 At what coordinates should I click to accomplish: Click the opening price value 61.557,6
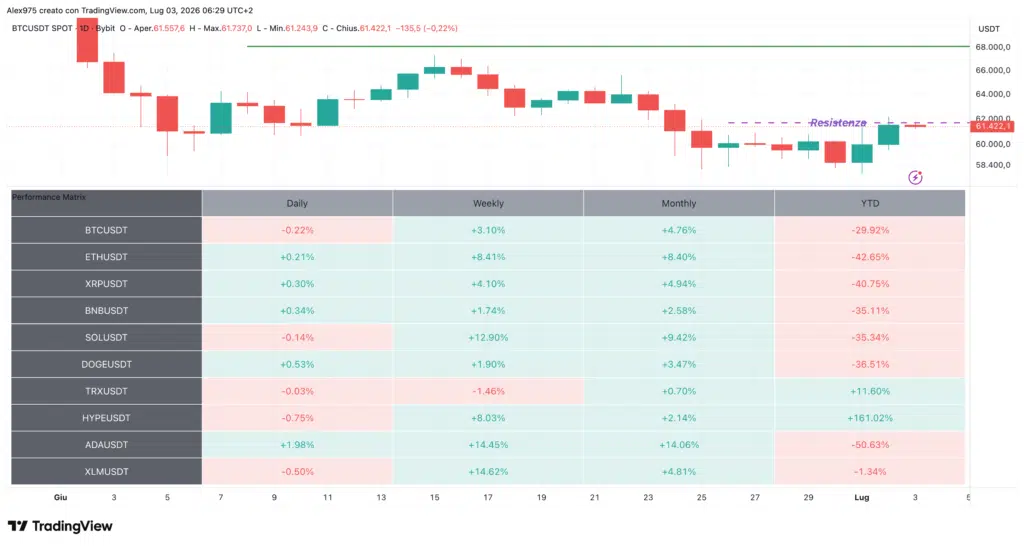(169, 28)
